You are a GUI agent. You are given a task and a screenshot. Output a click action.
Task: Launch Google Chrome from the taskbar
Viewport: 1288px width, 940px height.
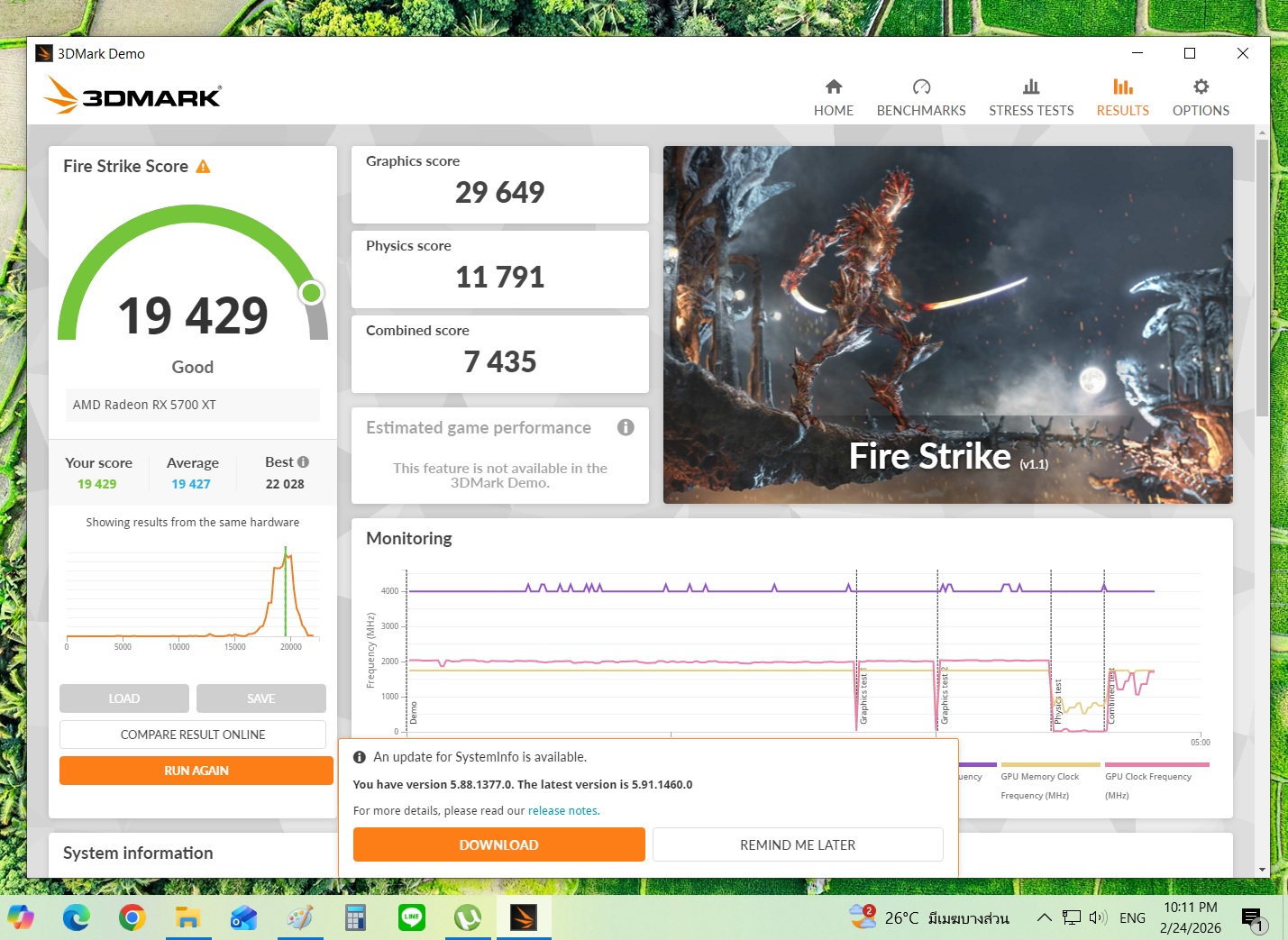click(132, 917)
